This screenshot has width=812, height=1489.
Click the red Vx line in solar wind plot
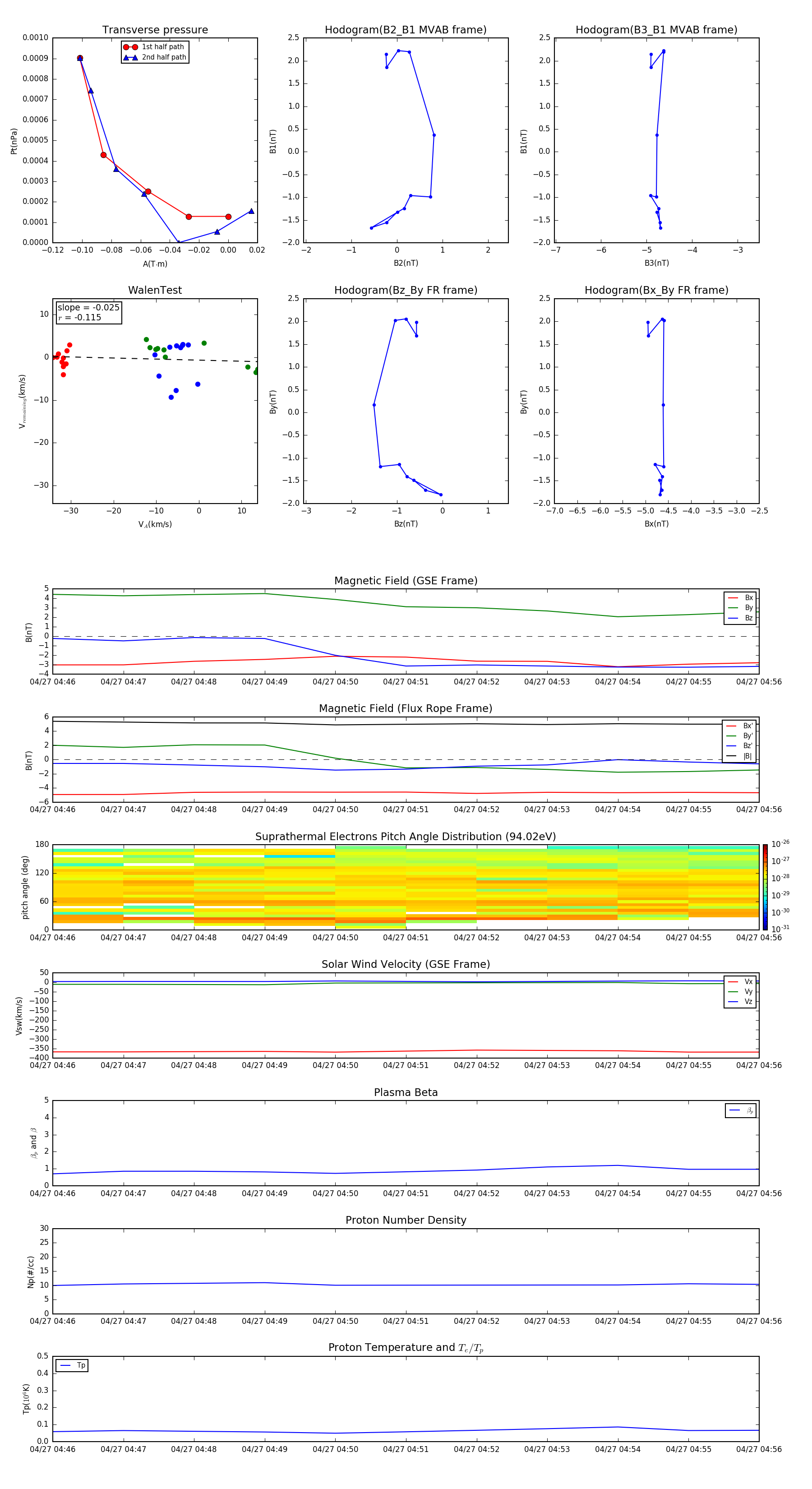pyautogui.click(x=406, y=1051)
